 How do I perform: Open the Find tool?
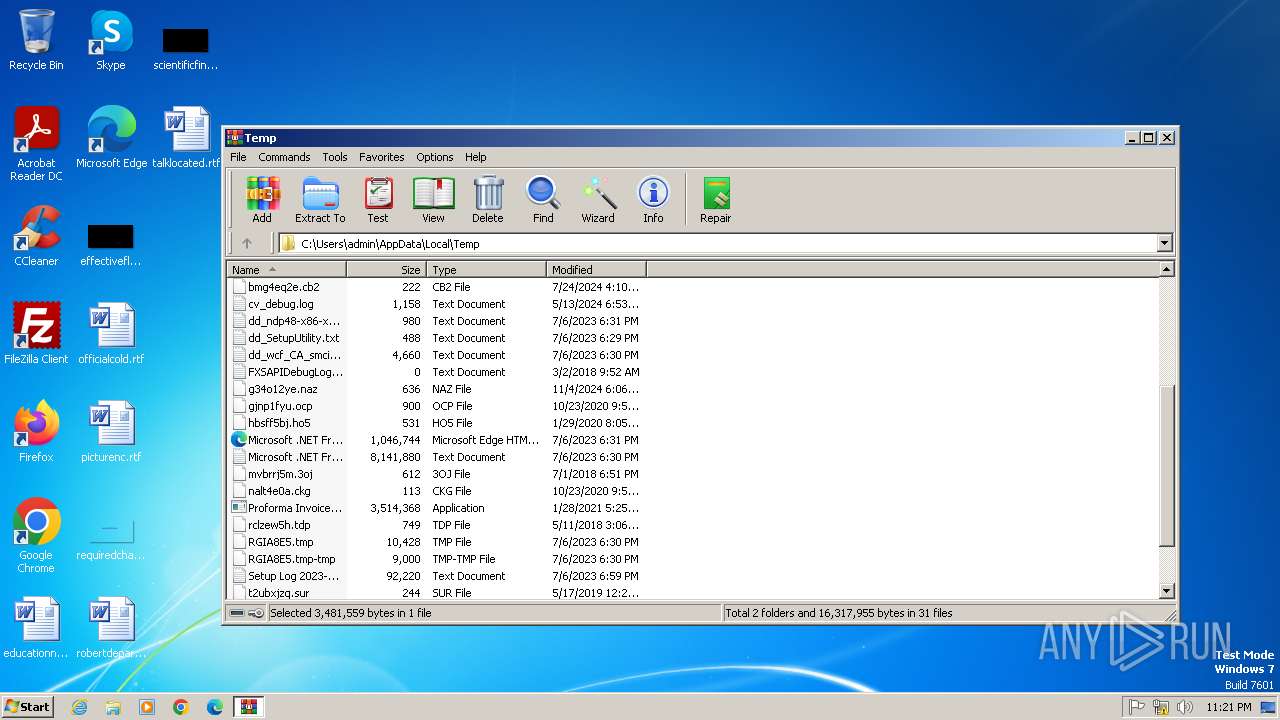[543, 200]
